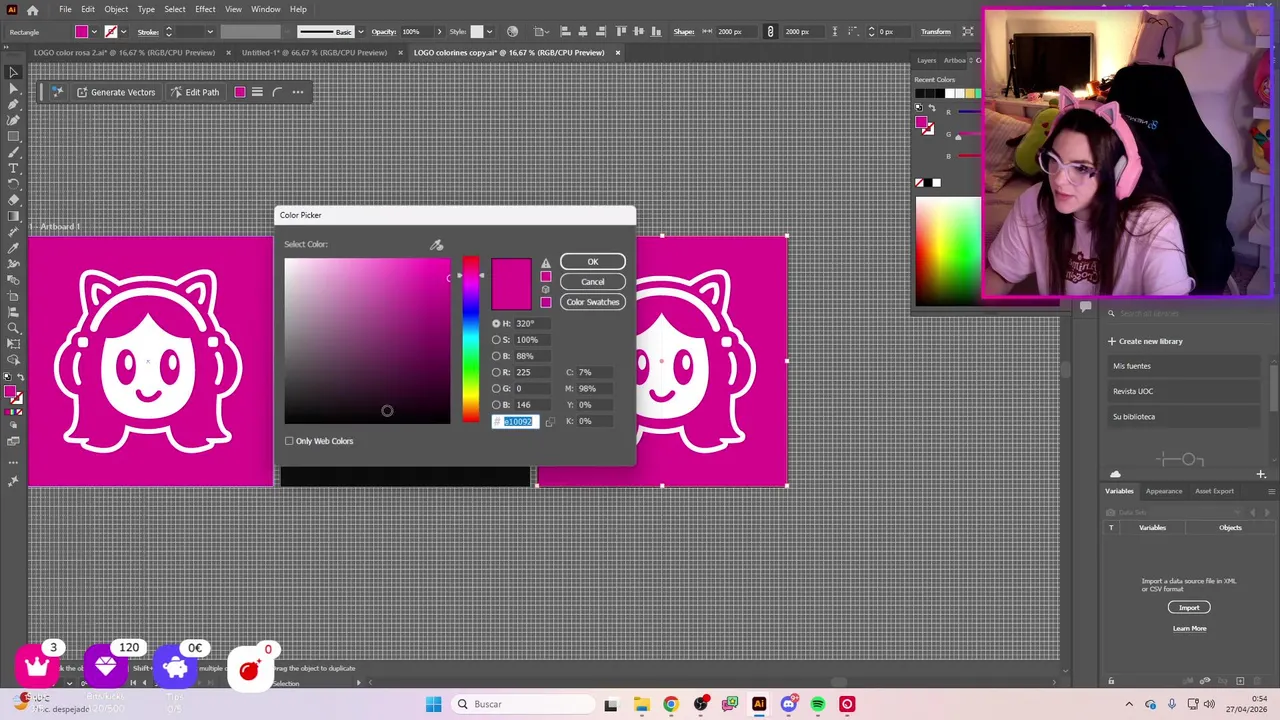Select the blue B radio button

click(x=496, y=405)
